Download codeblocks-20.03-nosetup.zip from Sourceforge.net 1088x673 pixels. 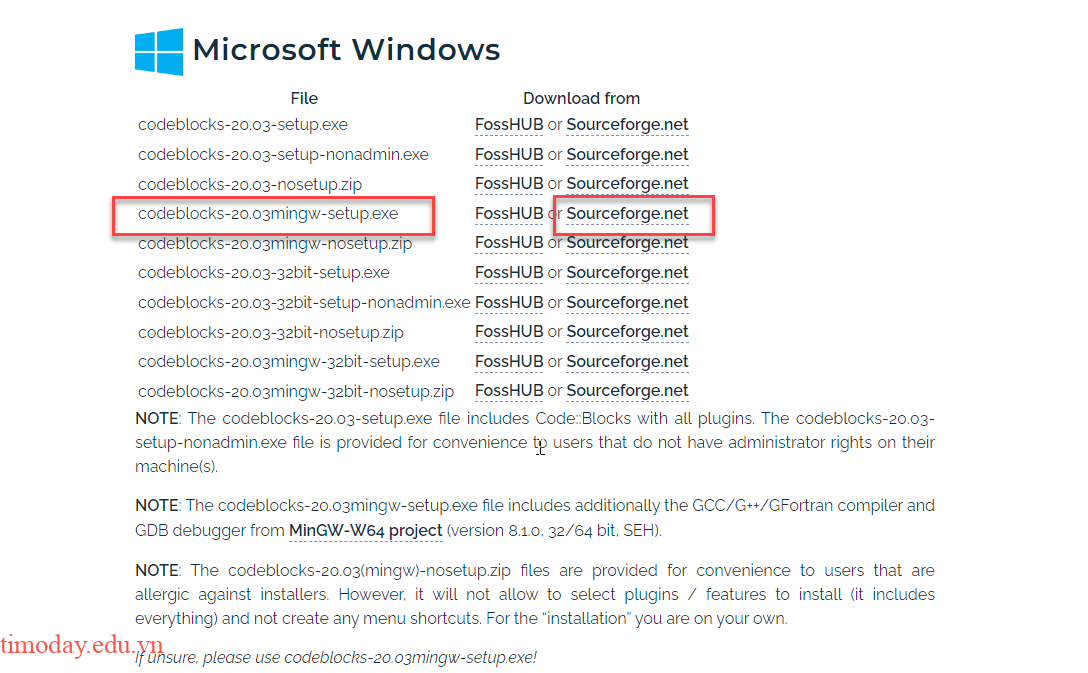(x=627, y=184)
